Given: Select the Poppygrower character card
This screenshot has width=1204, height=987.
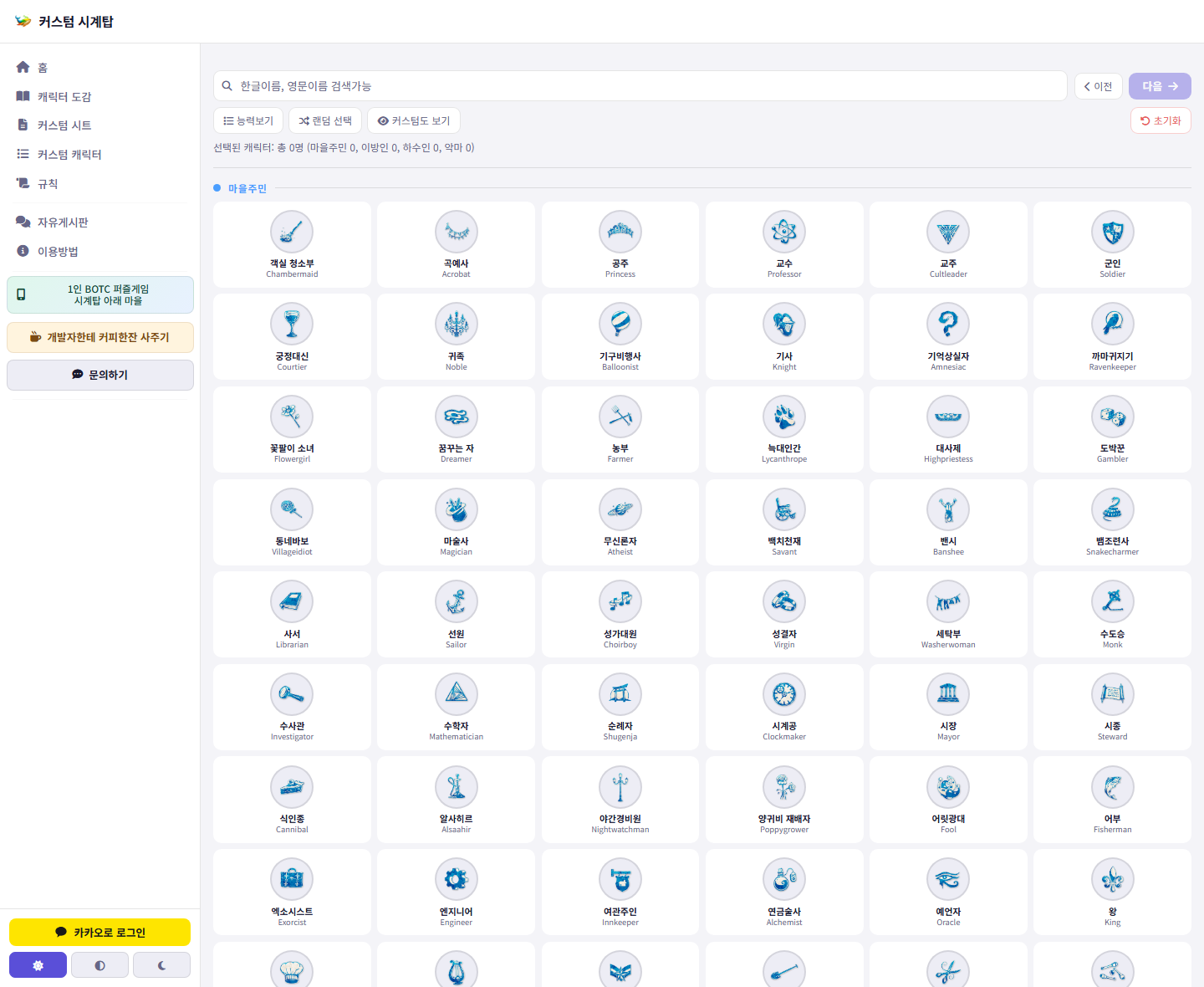Looking at the screenshot, I should pos(784,800).
